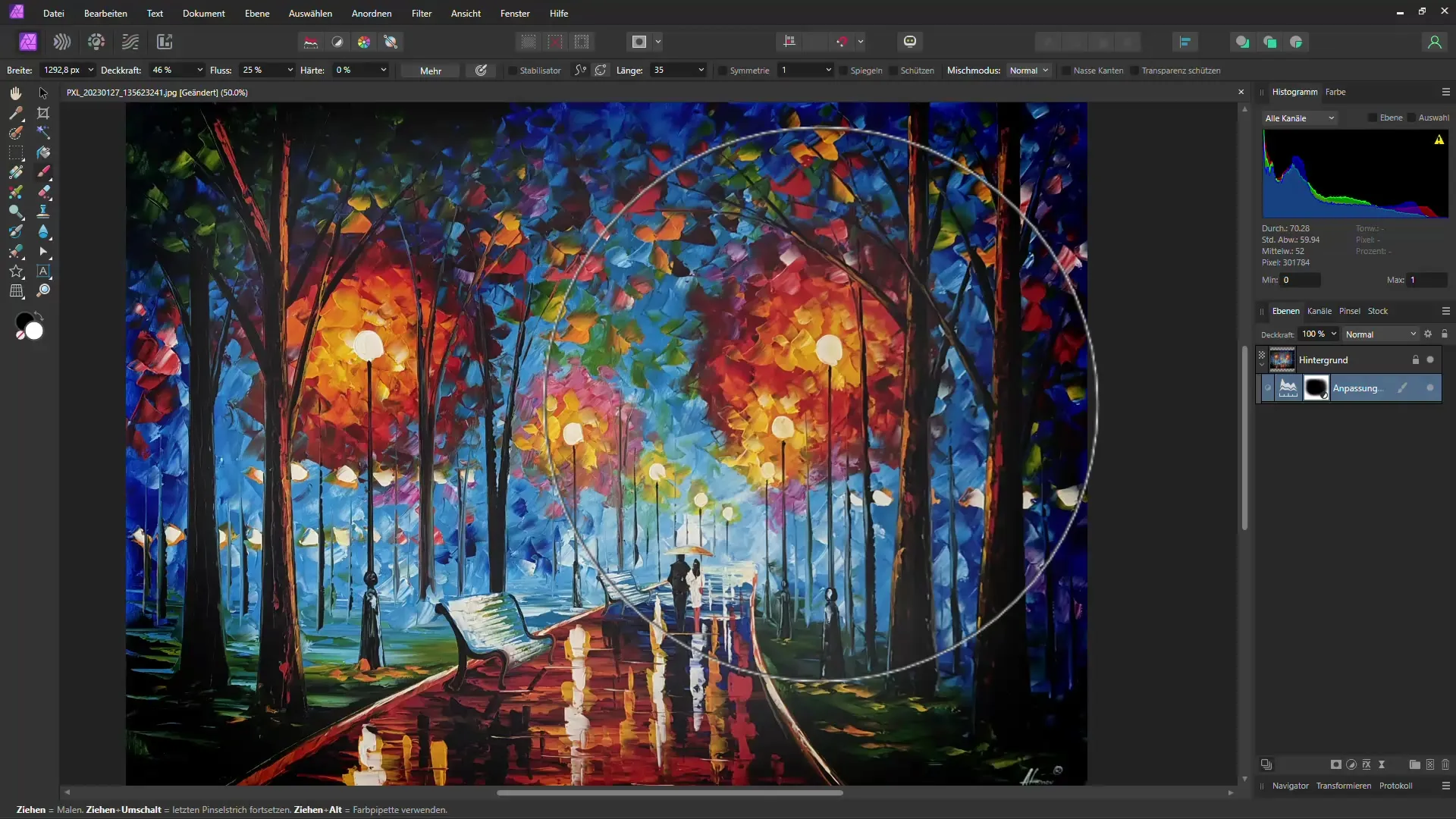Tick the Schützen checkbox
This screenshot has width=1456, height=819.
[x=893, y=71]
